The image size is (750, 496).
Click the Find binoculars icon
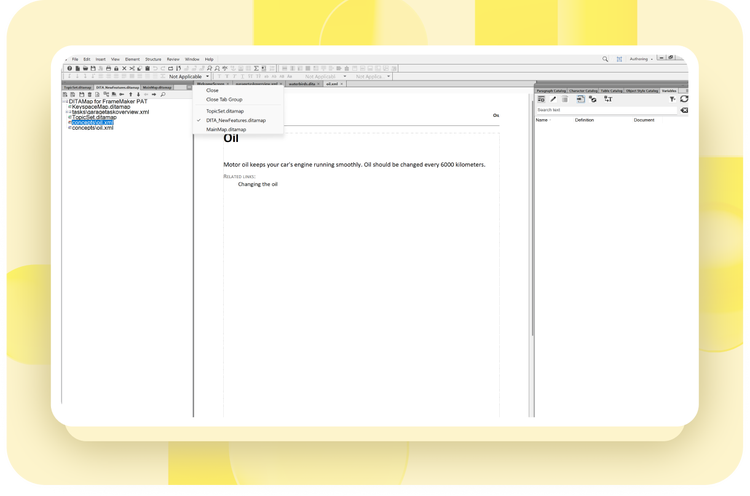point(210,68)
